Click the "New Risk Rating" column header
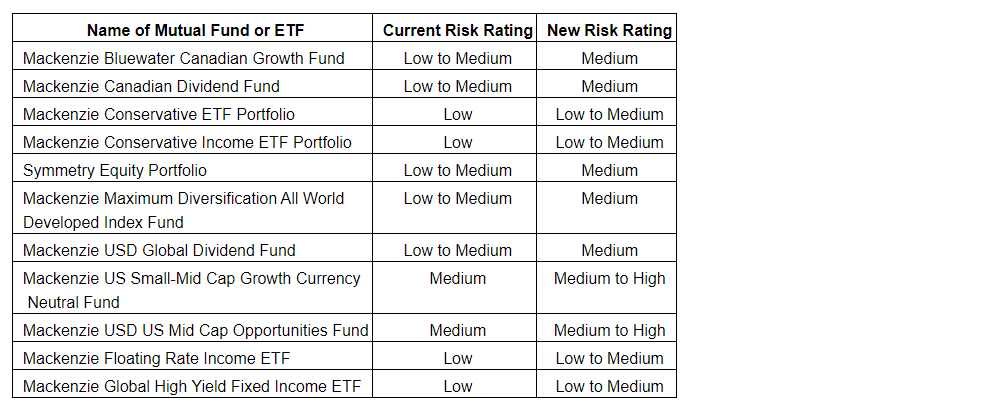 (x=609, y=30)
